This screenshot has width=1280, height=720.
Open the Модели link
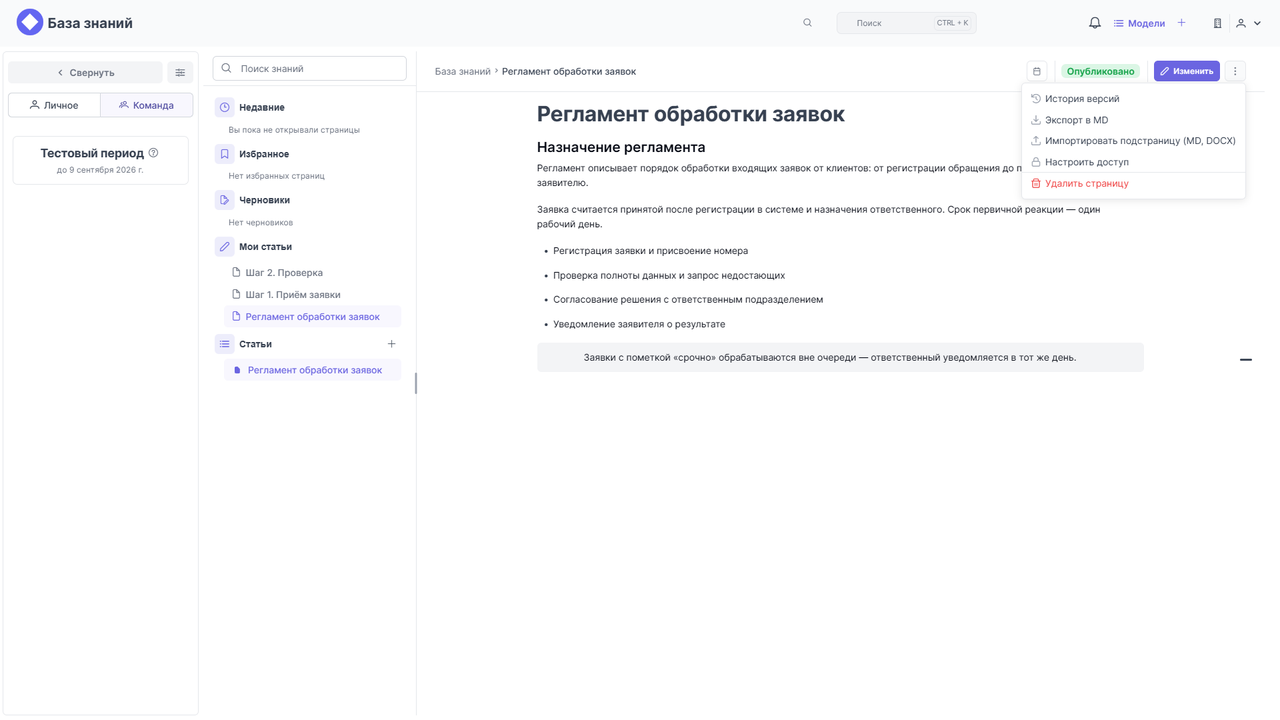coord(1139,23)
